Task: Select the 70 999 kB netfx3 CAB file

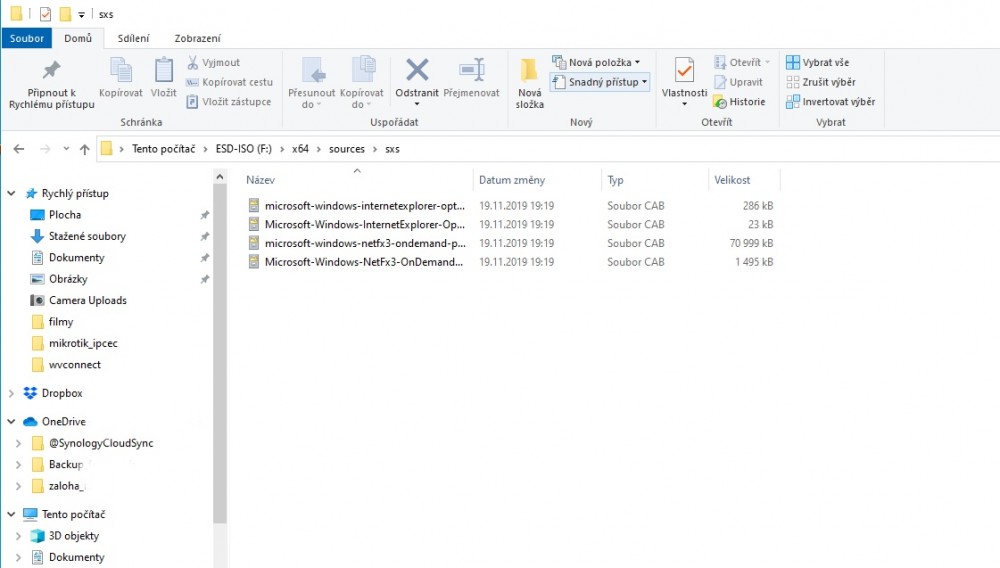Action: pos(364,243)
